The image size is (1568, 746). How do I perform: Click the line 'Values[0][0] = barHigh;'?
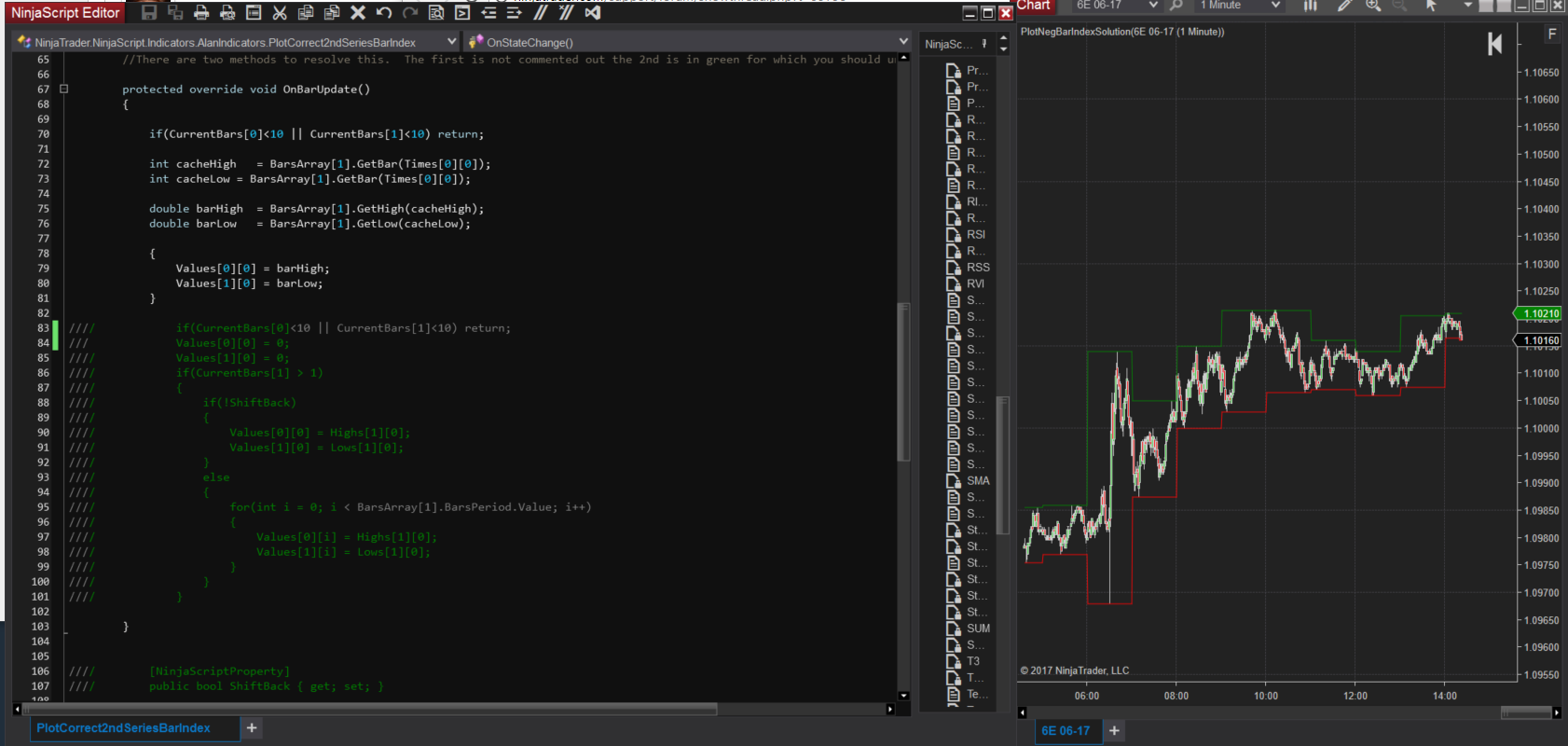tap(253, 269)
